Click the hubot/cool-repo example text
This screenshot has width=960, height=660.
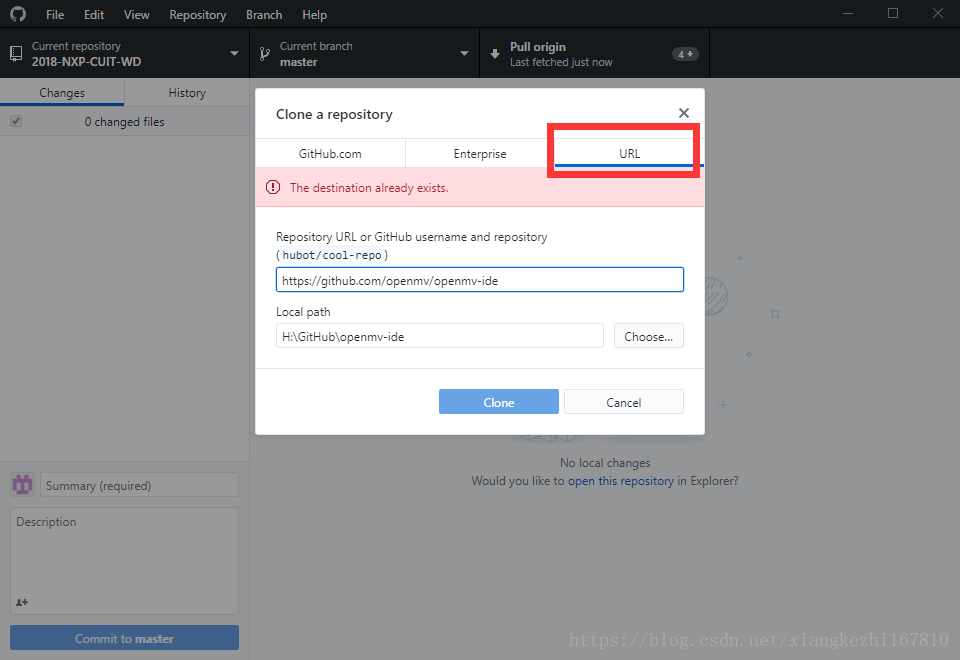point(332,255)
